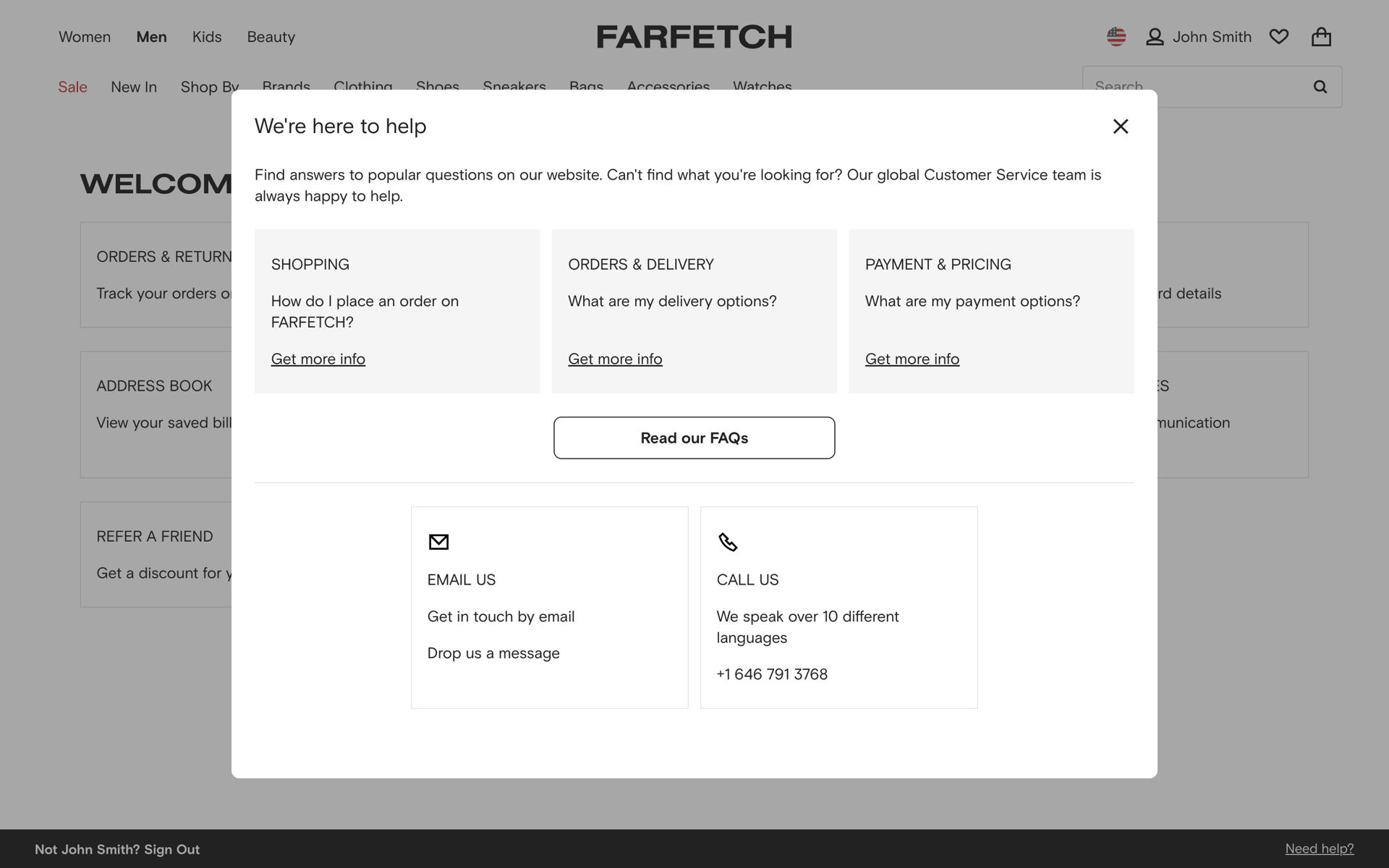Click Get more info under Orders & Delivery

(x=615, y=359)
